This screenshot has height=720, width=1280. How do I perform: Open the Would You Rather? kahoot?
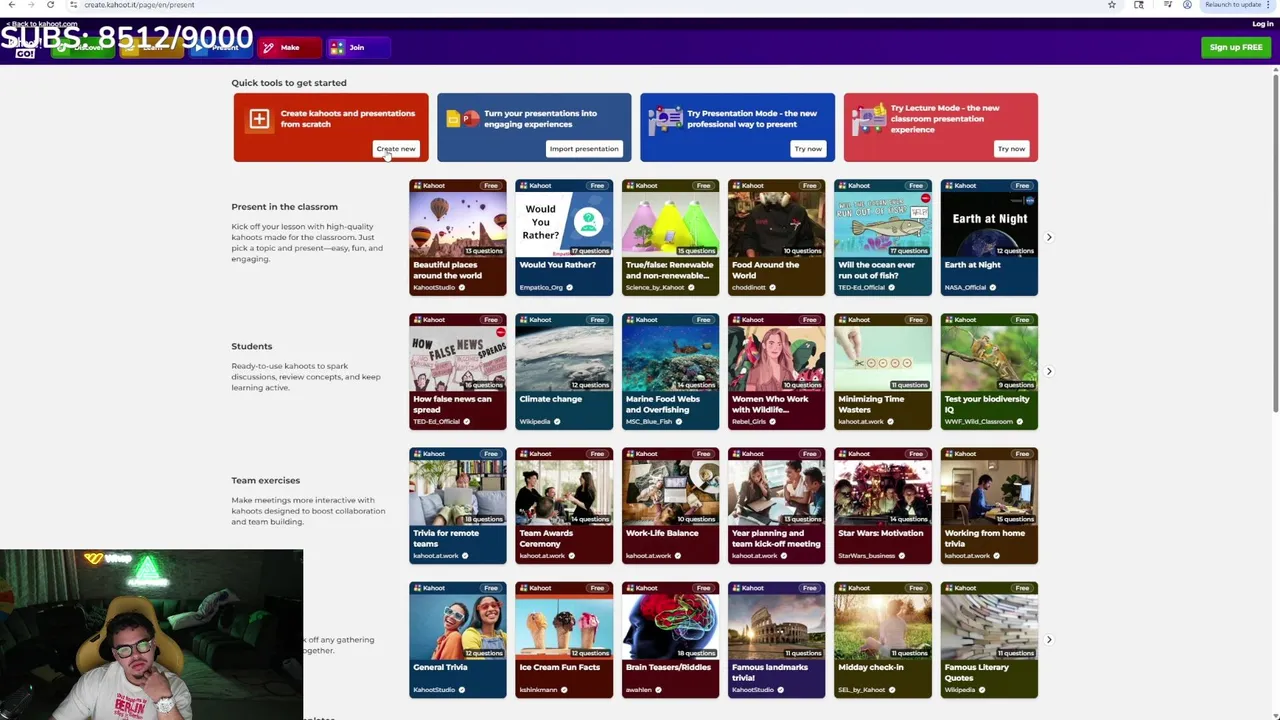tap(564, 237)
